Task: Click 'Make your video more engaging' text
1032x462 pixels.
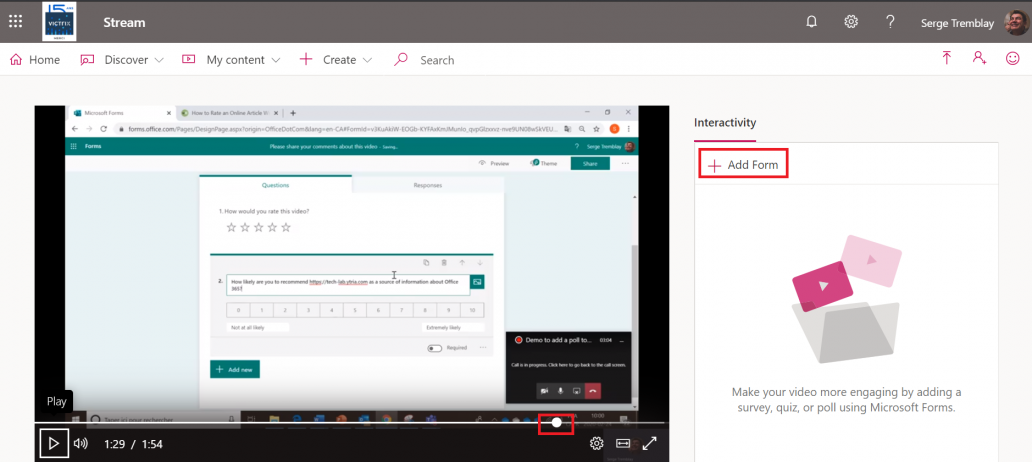Action: (x=846, y=400)
